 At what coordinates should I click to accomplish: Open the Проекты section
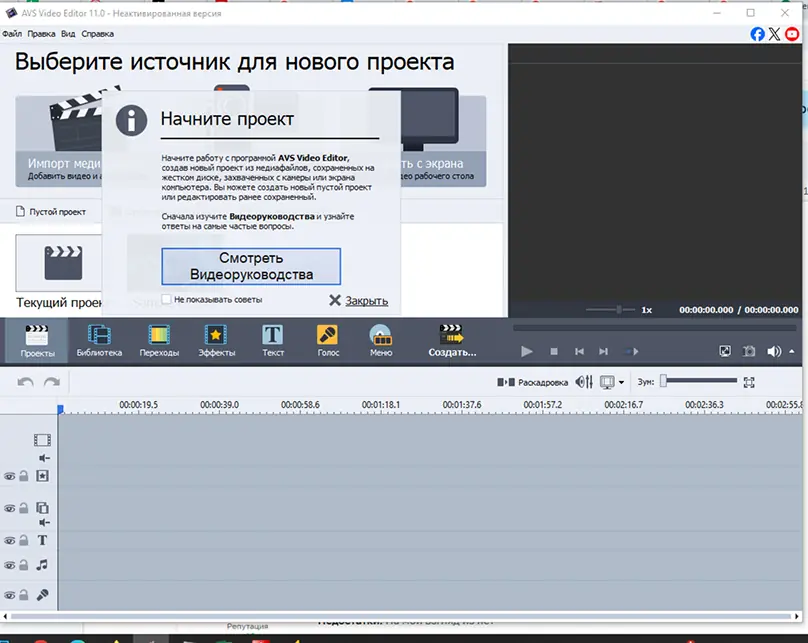tap(37, 341)
